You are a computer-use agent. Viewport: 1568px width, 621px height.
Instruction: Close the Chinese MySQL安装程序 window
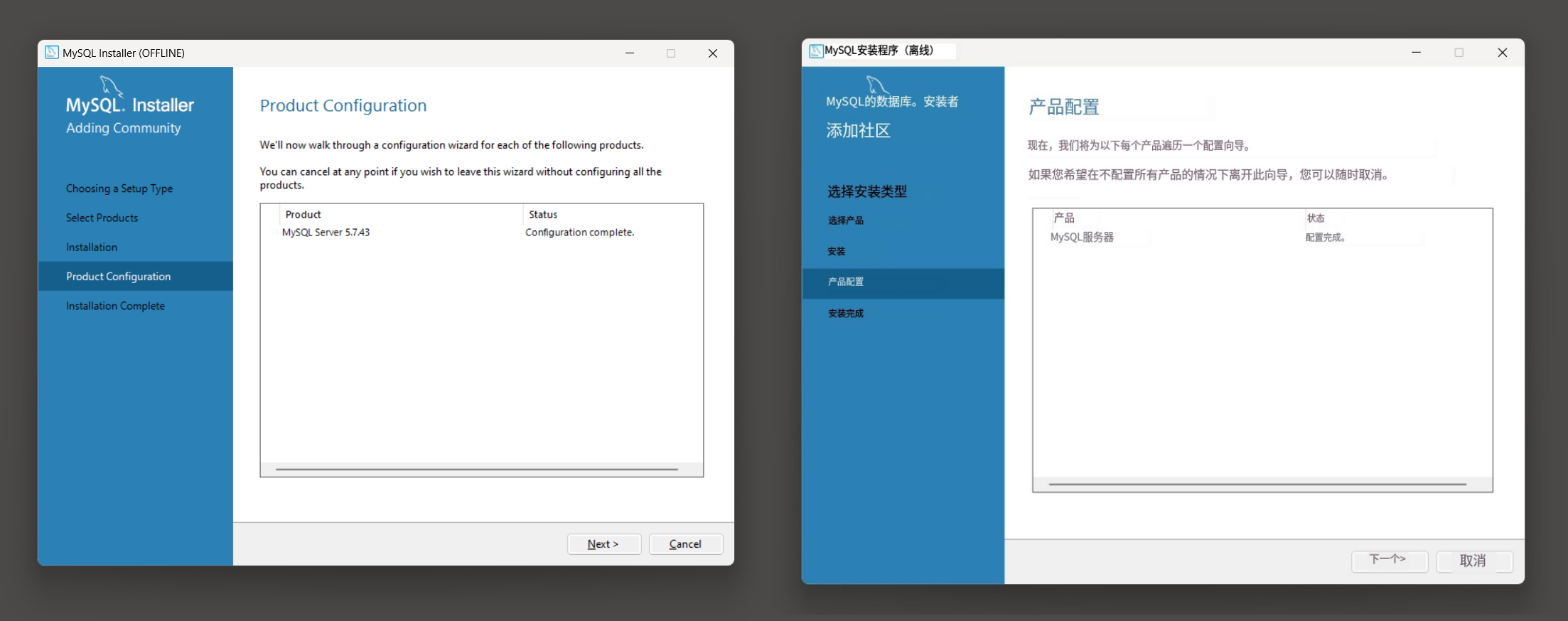1503,52
